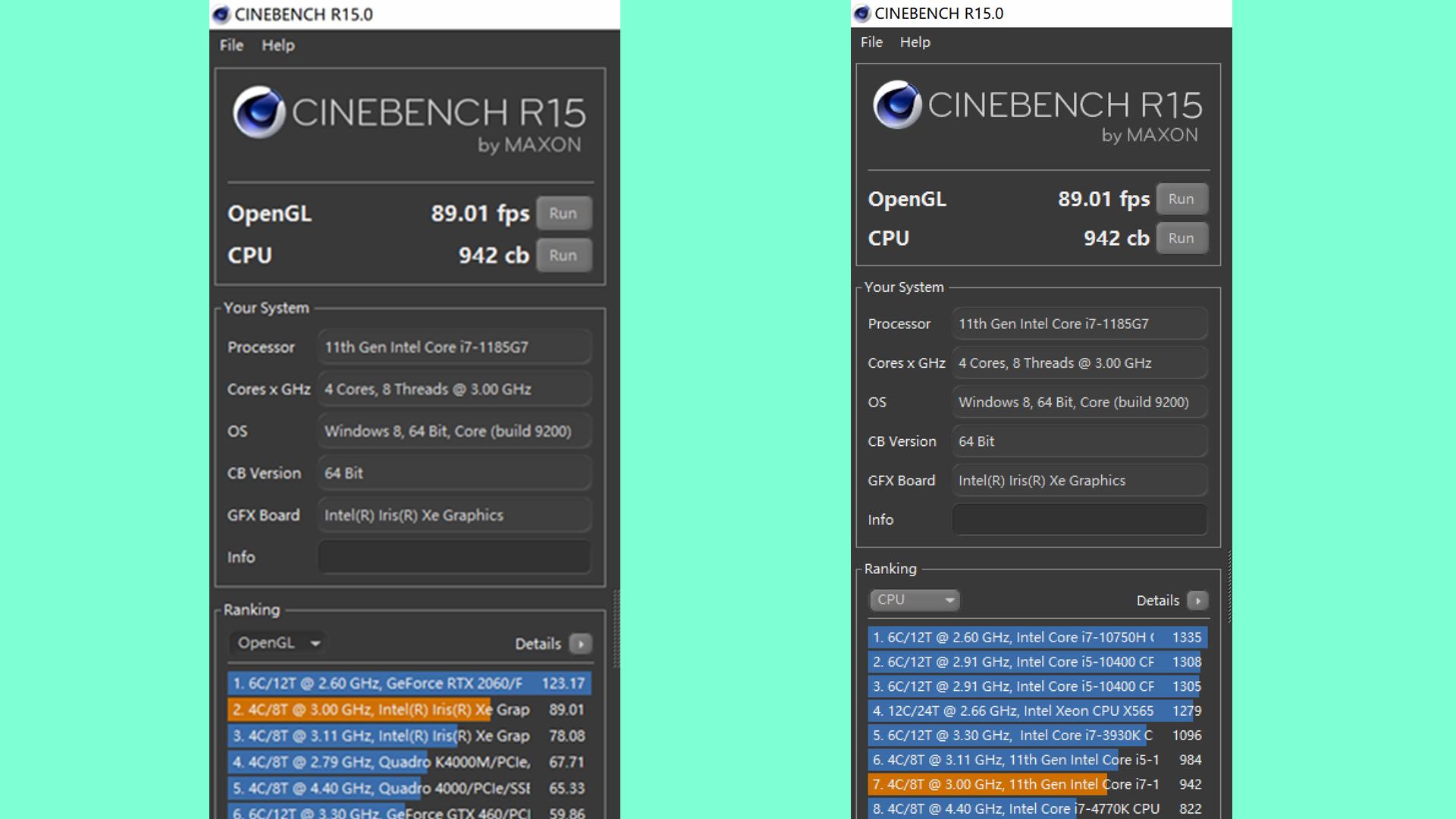Click the Details arrow icon in right window

tap(1197, 601)
